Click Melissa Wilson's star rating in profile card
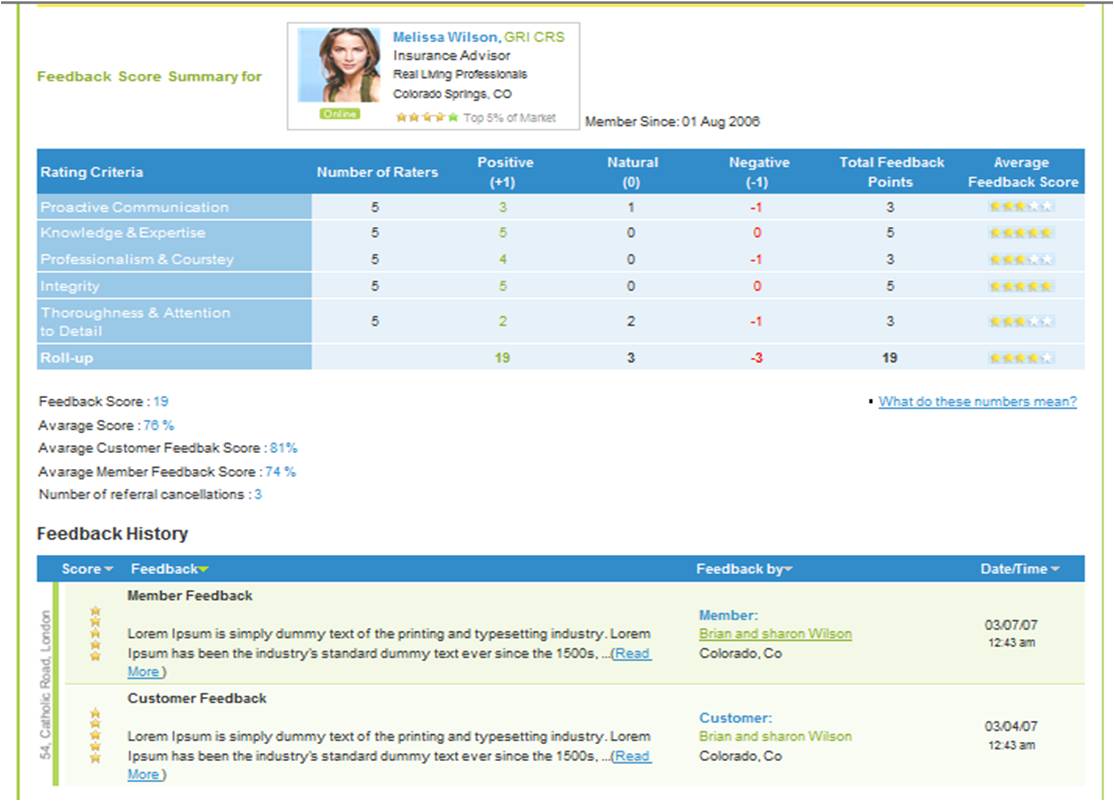 click(427, 117)
